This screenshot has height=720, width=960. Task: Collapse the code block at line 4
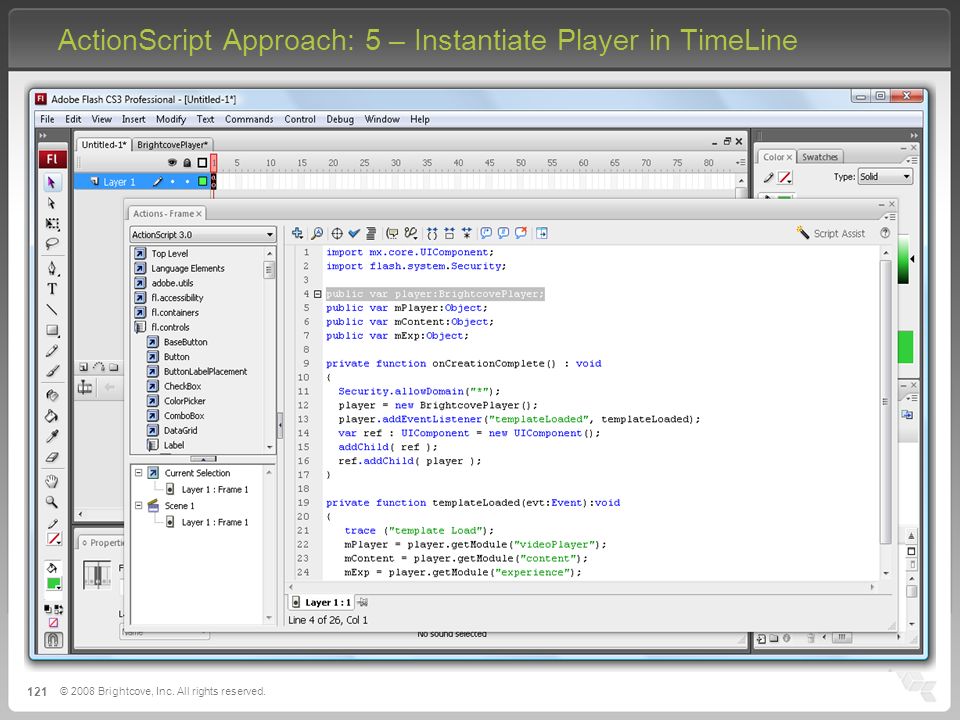(318, 294)
